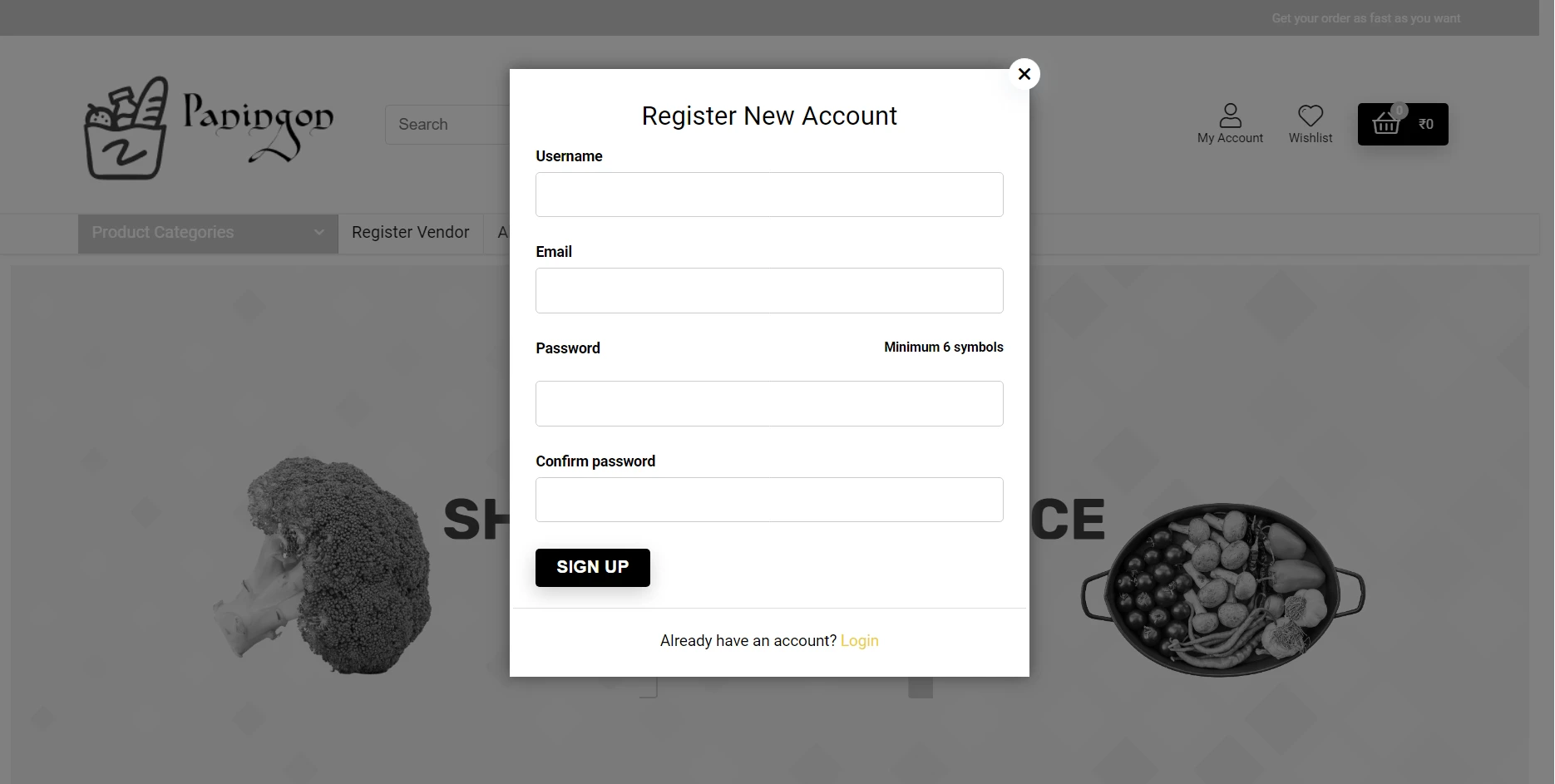Follow the Login link
1555x784 pixels.
coord(859,641)
